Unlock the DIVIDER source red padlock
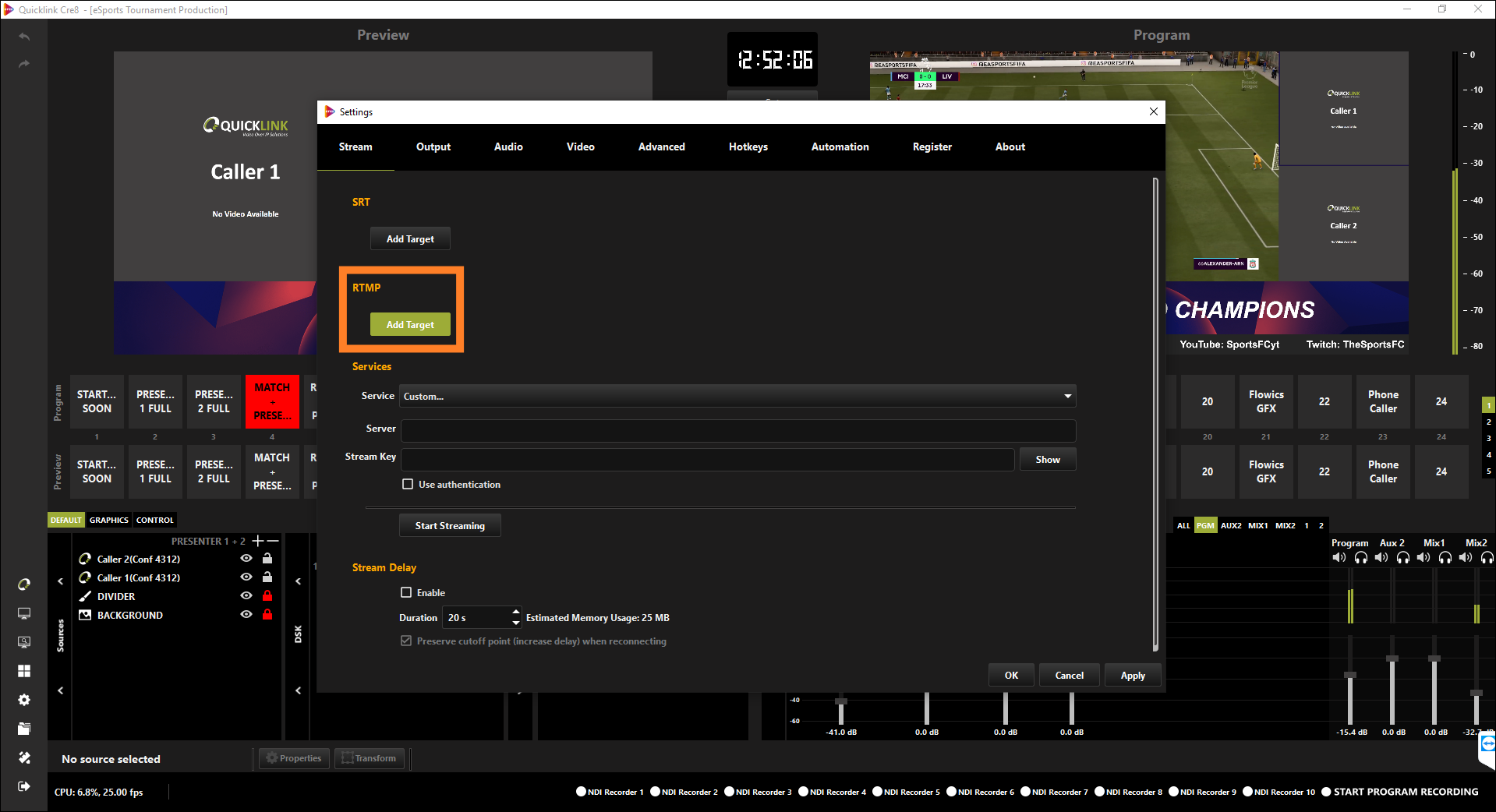 coord(267,596)
